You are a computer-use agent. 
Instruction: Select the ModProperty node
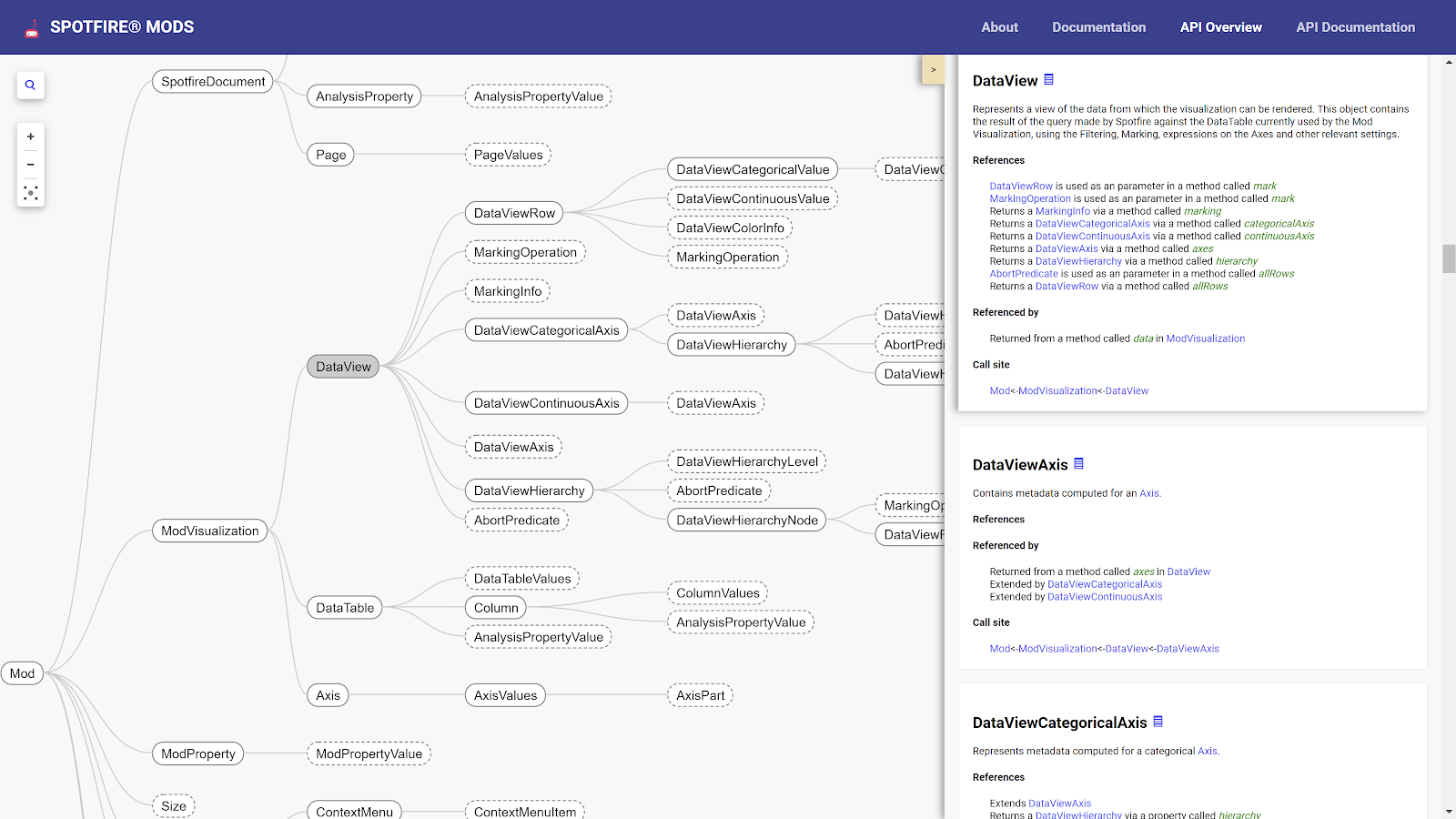[197, 753]
